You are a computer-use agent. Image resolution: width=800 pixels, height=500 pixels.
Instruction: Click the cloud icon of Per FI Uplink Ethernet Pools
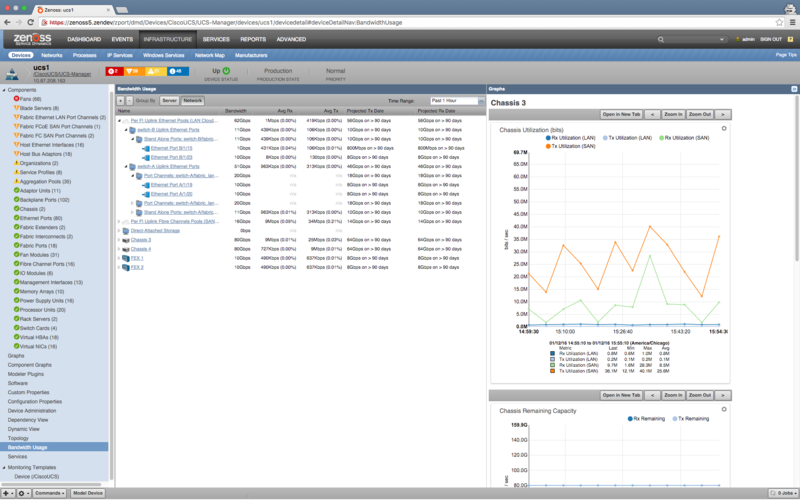coord(126,121)
